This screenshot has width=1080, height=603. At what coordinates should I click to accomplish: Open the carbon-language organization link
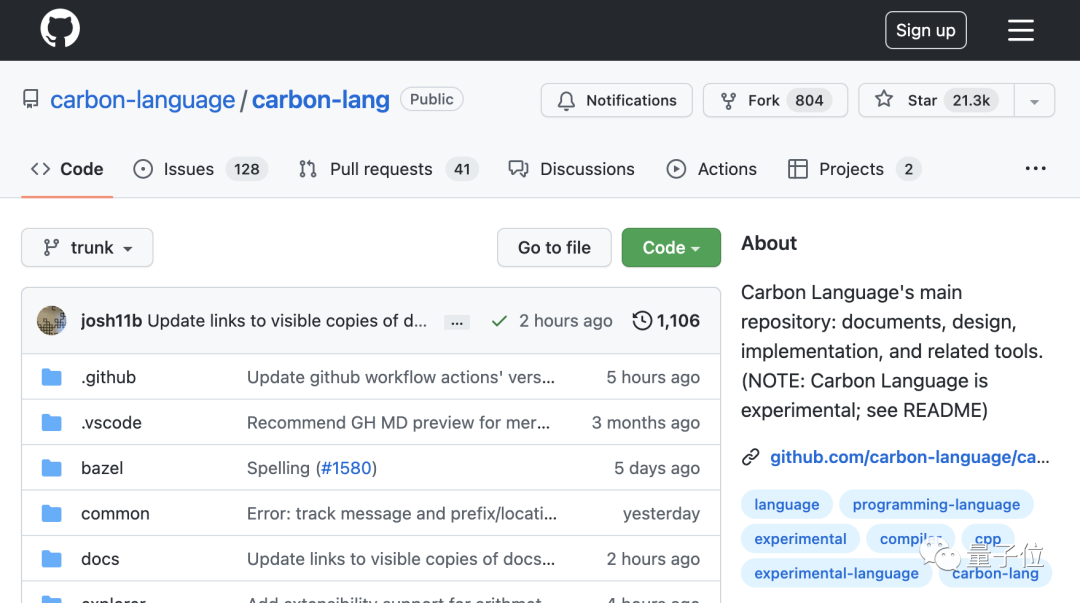143,100
